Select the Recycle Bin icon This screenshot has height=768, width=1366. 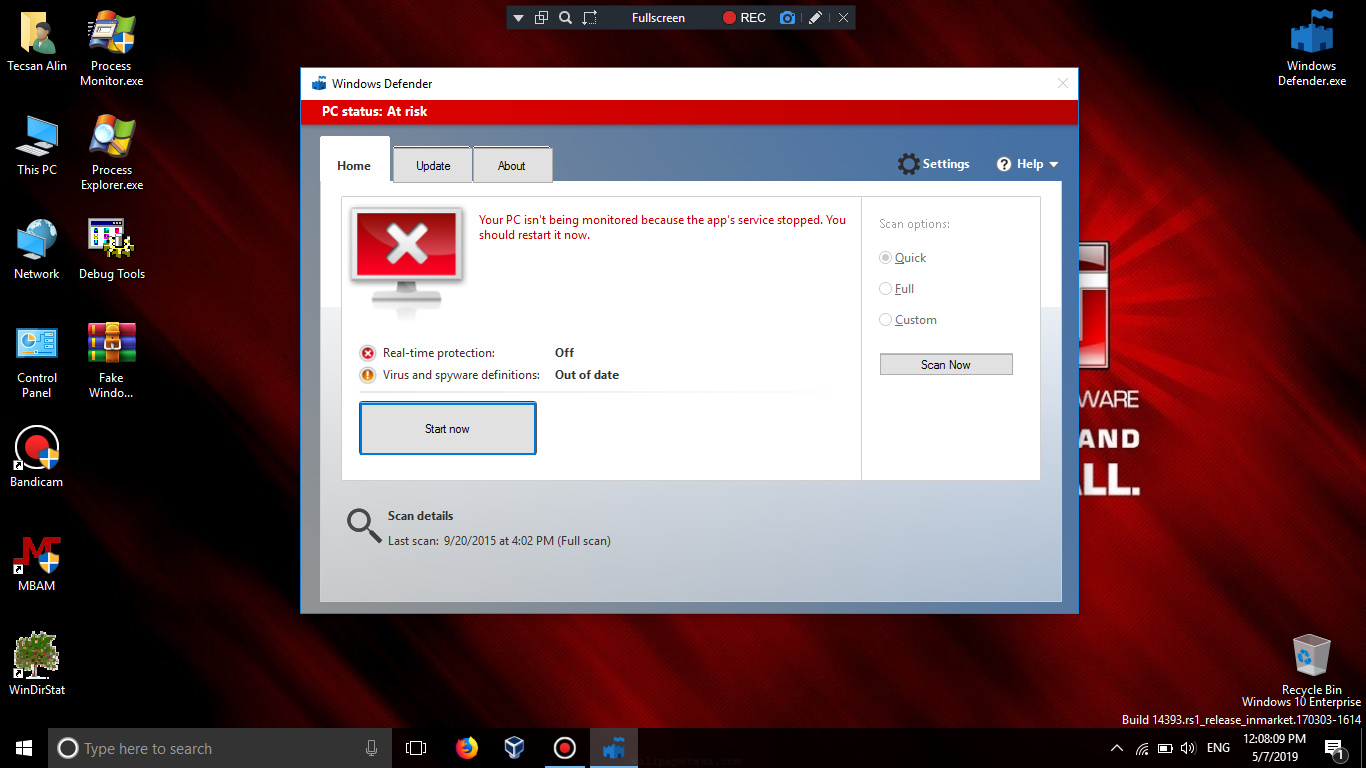(1312, 665)
